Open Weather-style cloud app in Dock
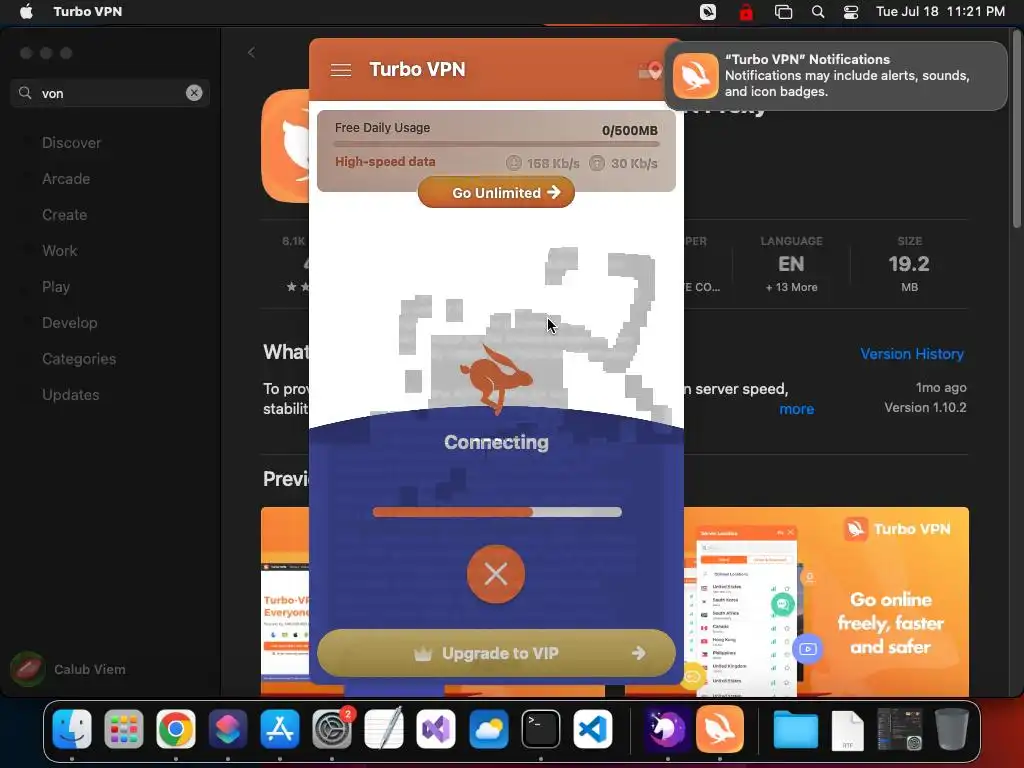The width and height of the screenshot is (1024, 768). [488, 729]
